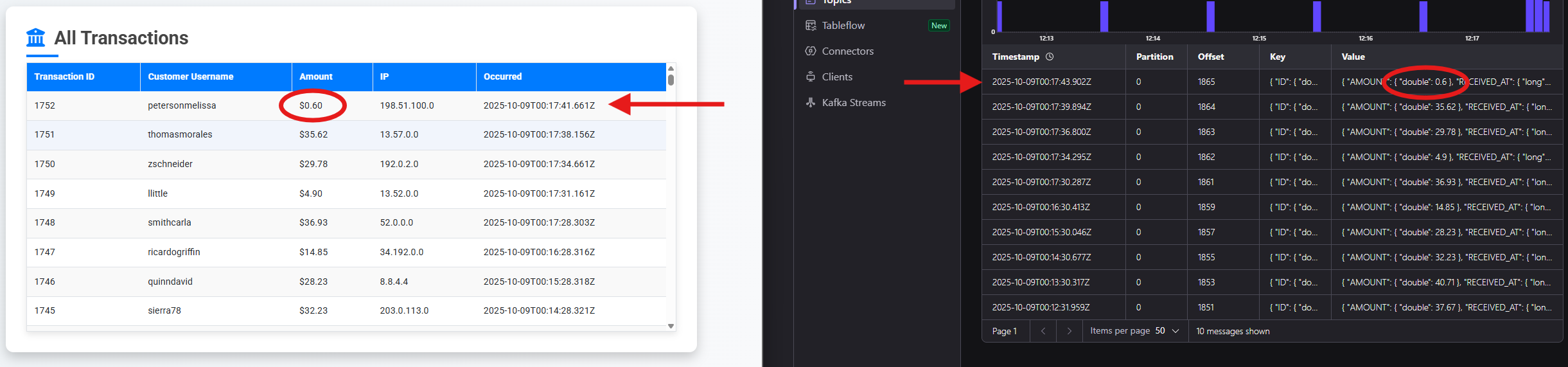Click the Offset column header
Screen dimensions: 1568x367
(x=1211, y=57)
